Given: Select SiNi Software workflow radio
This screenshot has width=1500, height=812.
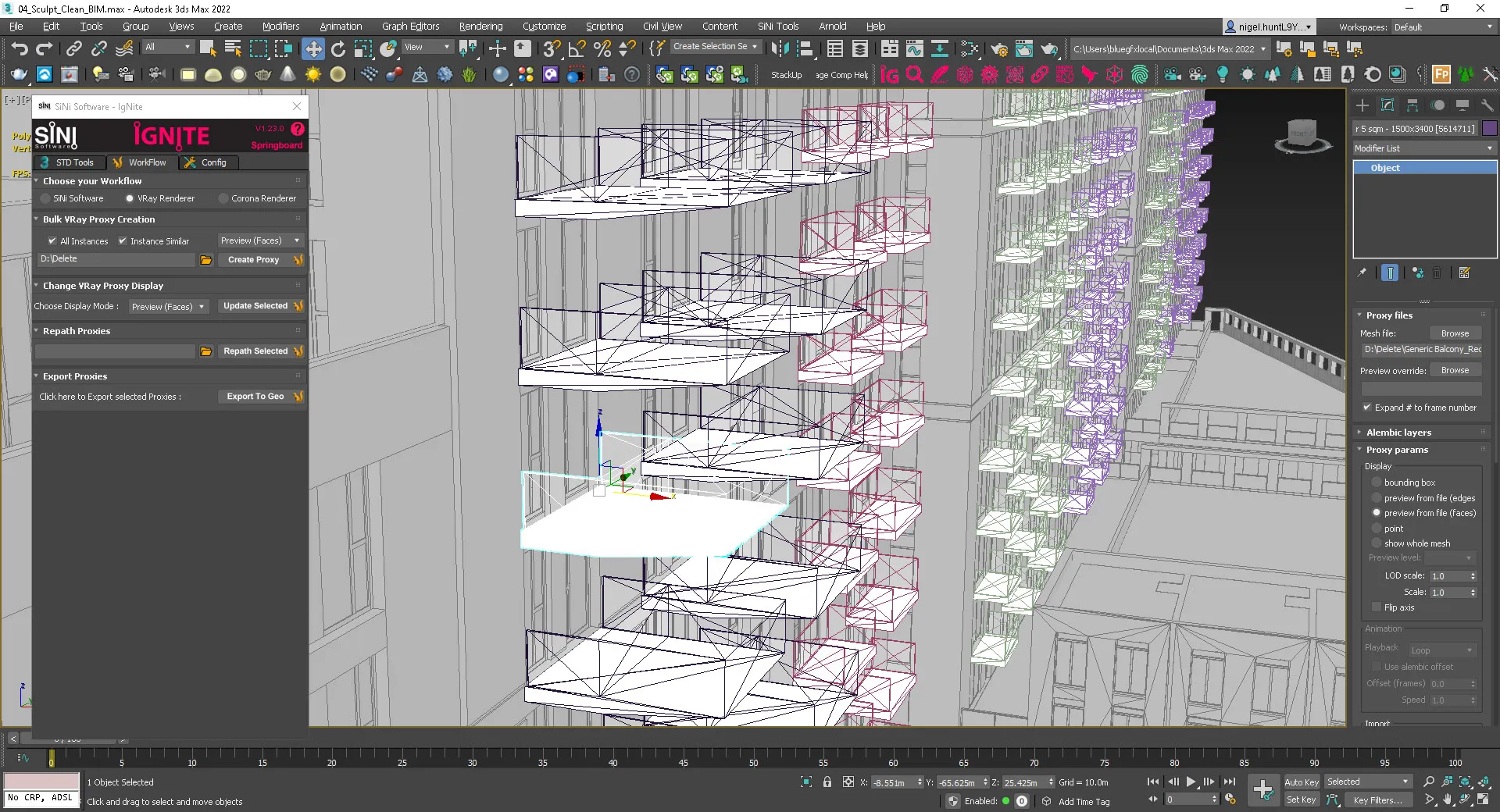Looking at the screenshot, I should 46,198.
